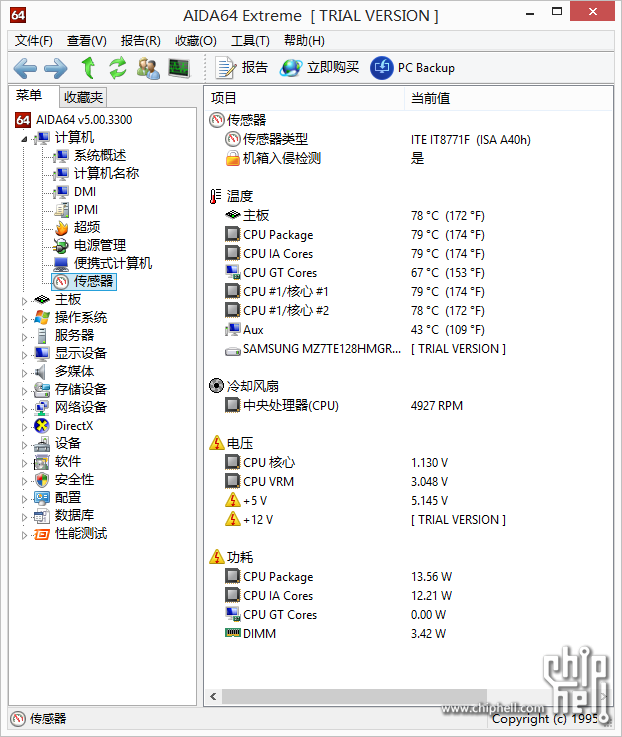Click the 安全性 shield icon
Image resolution: width=622 pixels, height=737 pixels.
pos(41,480)
